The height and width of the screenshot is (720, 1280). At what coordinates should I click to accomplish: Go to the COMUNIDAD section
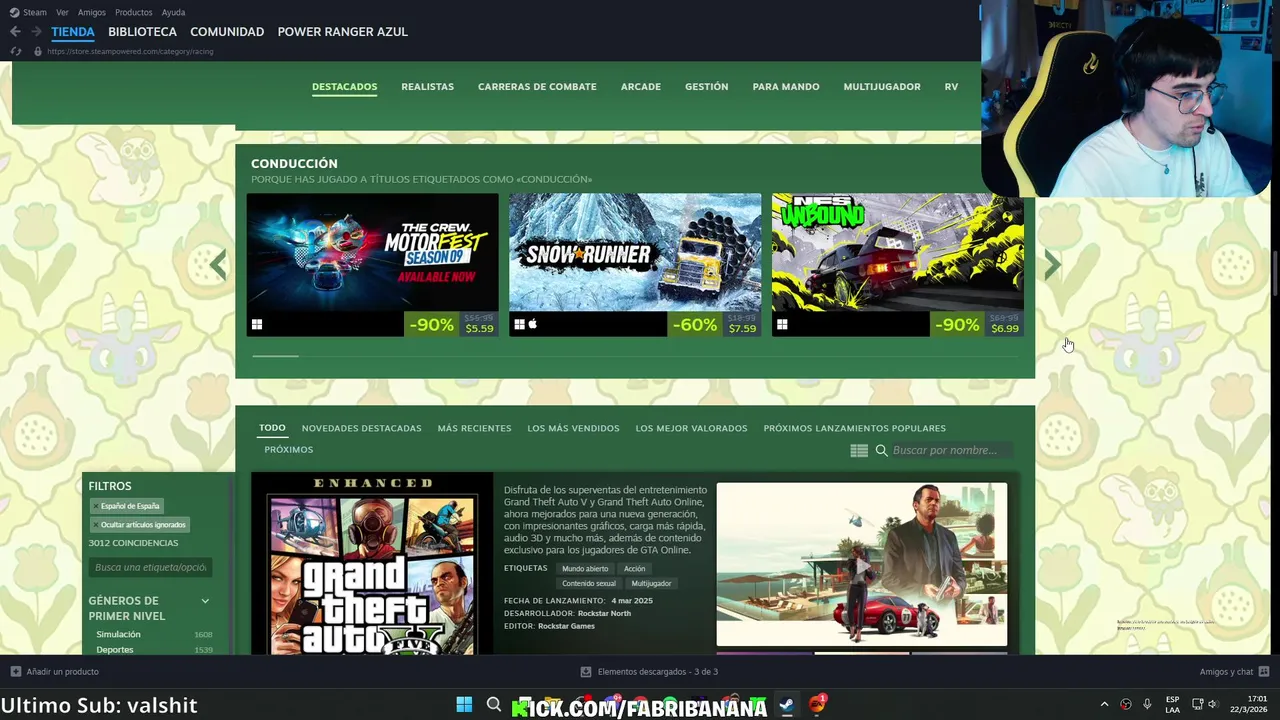227,32
